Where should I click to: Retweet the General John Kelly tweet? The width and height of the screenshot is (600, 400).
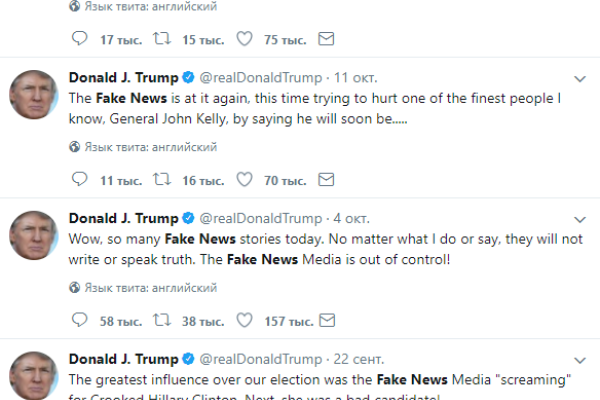coord(159,180)
